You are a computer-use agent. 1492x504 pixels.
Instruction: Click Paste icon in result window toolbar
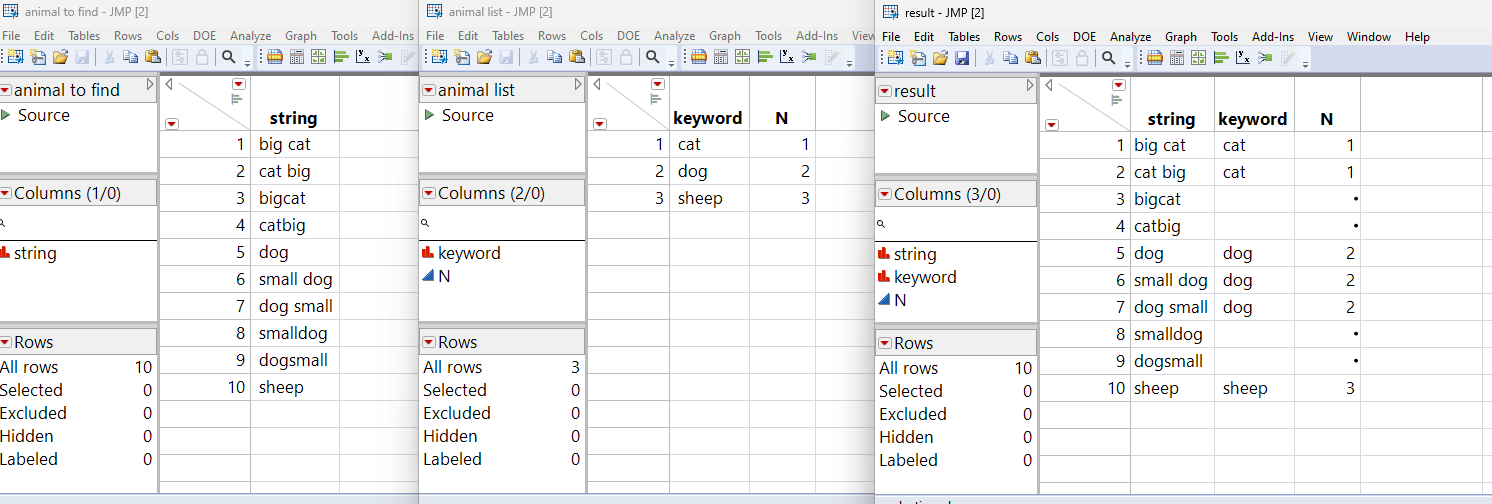pos(1032,58)
